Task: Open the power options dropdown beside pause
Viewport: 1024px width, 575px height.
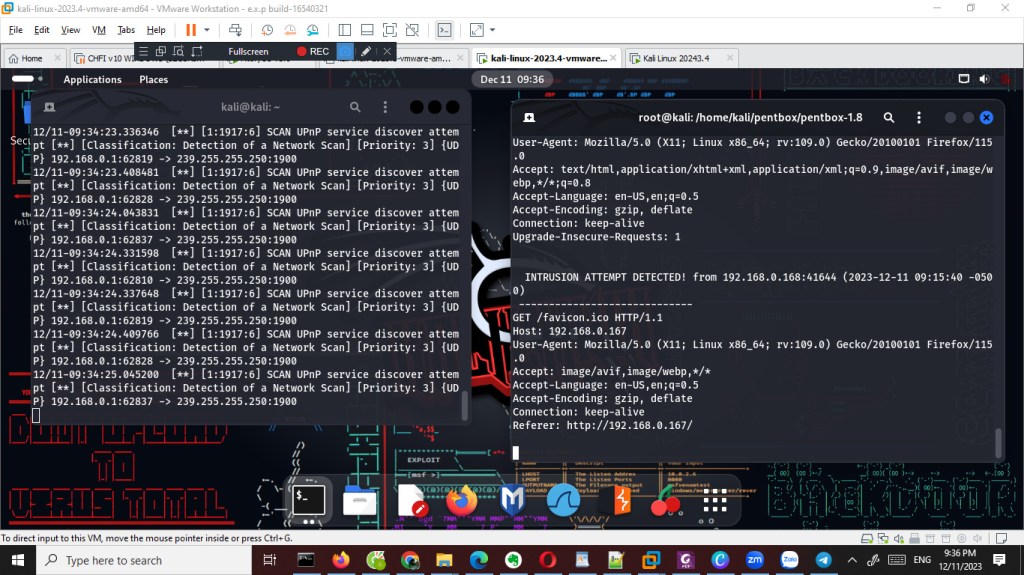Action: (207, 30)
